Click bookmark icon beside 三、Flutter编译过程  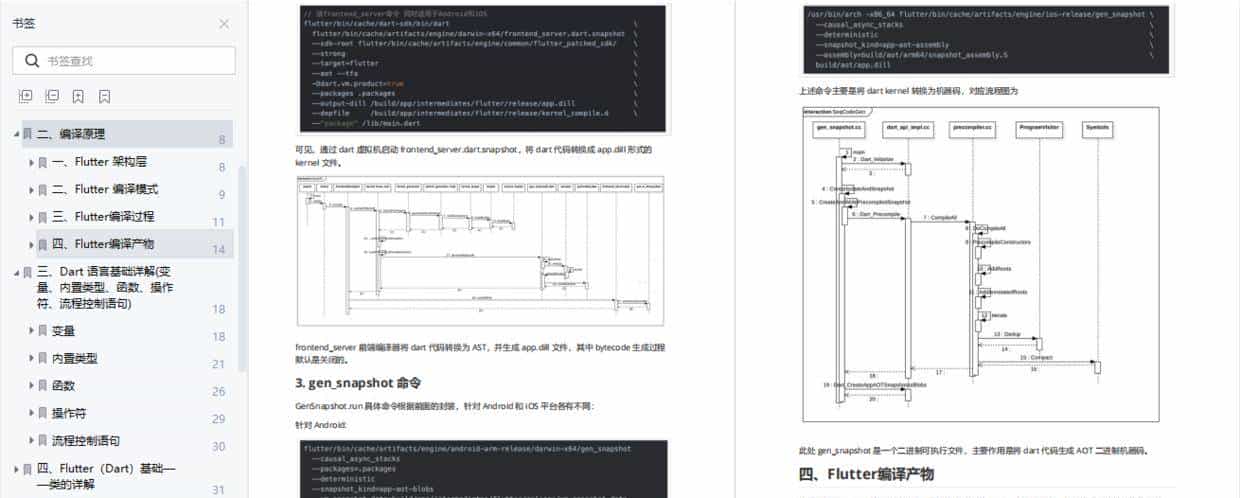tap(43, 217)
